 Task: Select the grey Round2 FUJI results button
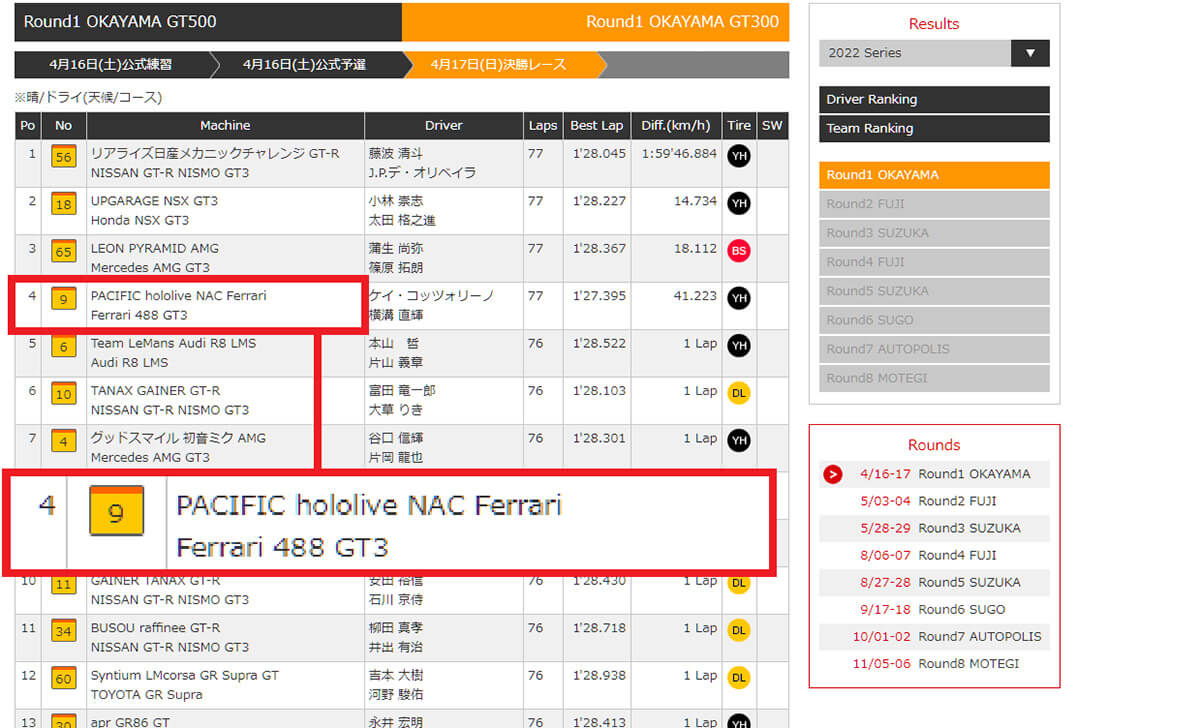[x=934, y=204]
